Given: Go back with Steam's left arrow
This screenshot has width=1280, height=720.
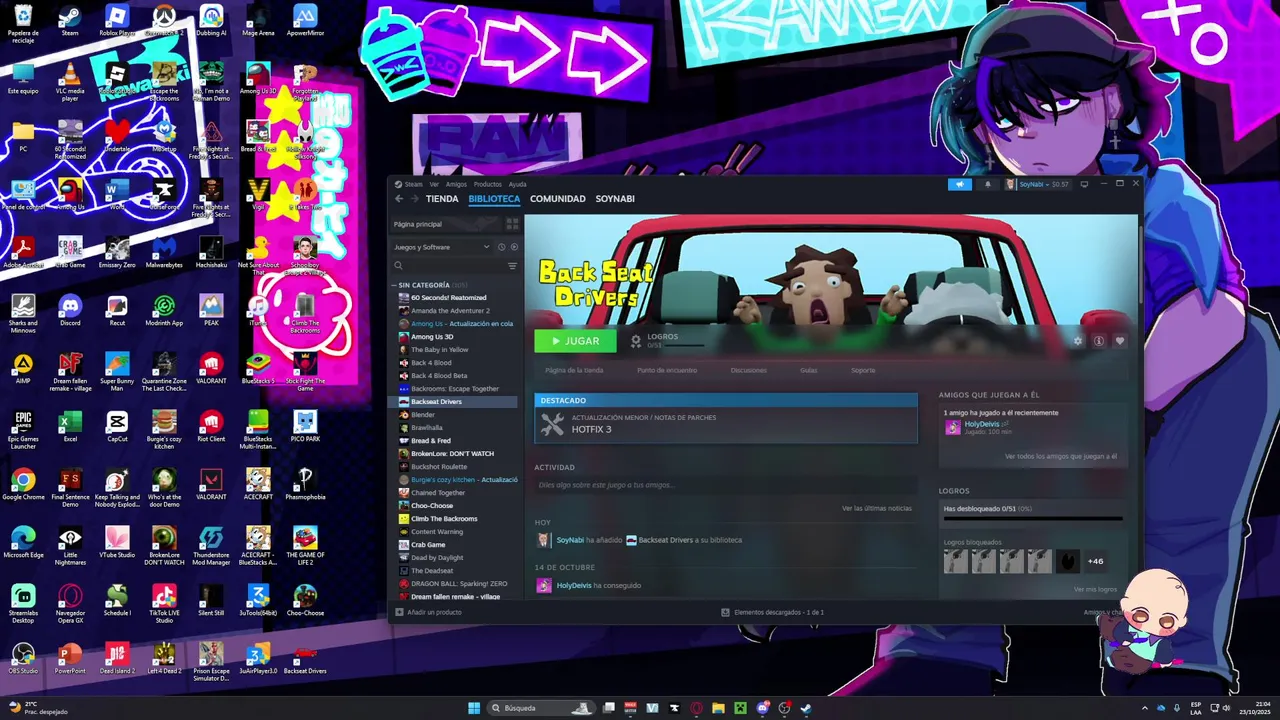Looking at the screenshot, I should click(x=399, y=199).
